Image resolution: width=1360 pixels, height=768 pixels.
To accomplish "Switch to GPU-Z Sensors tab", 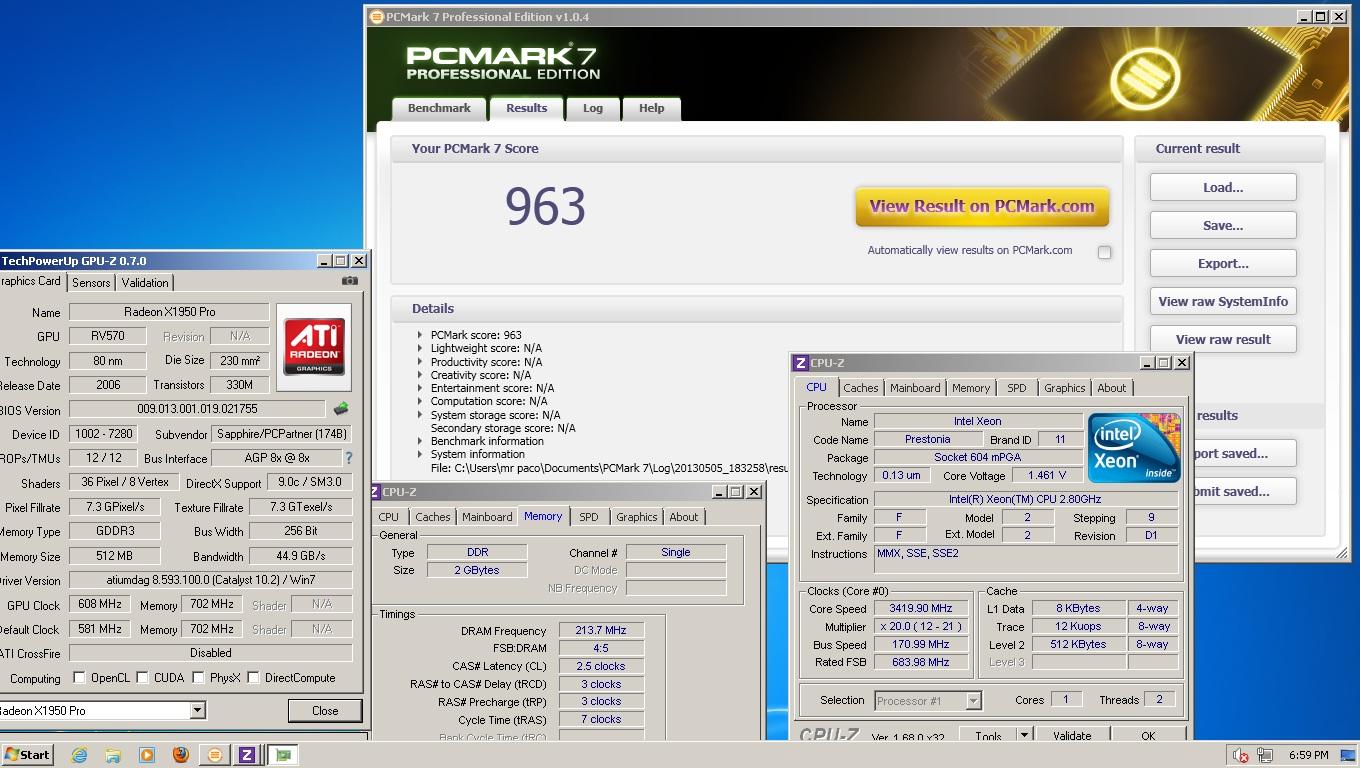I will [91, 283].
